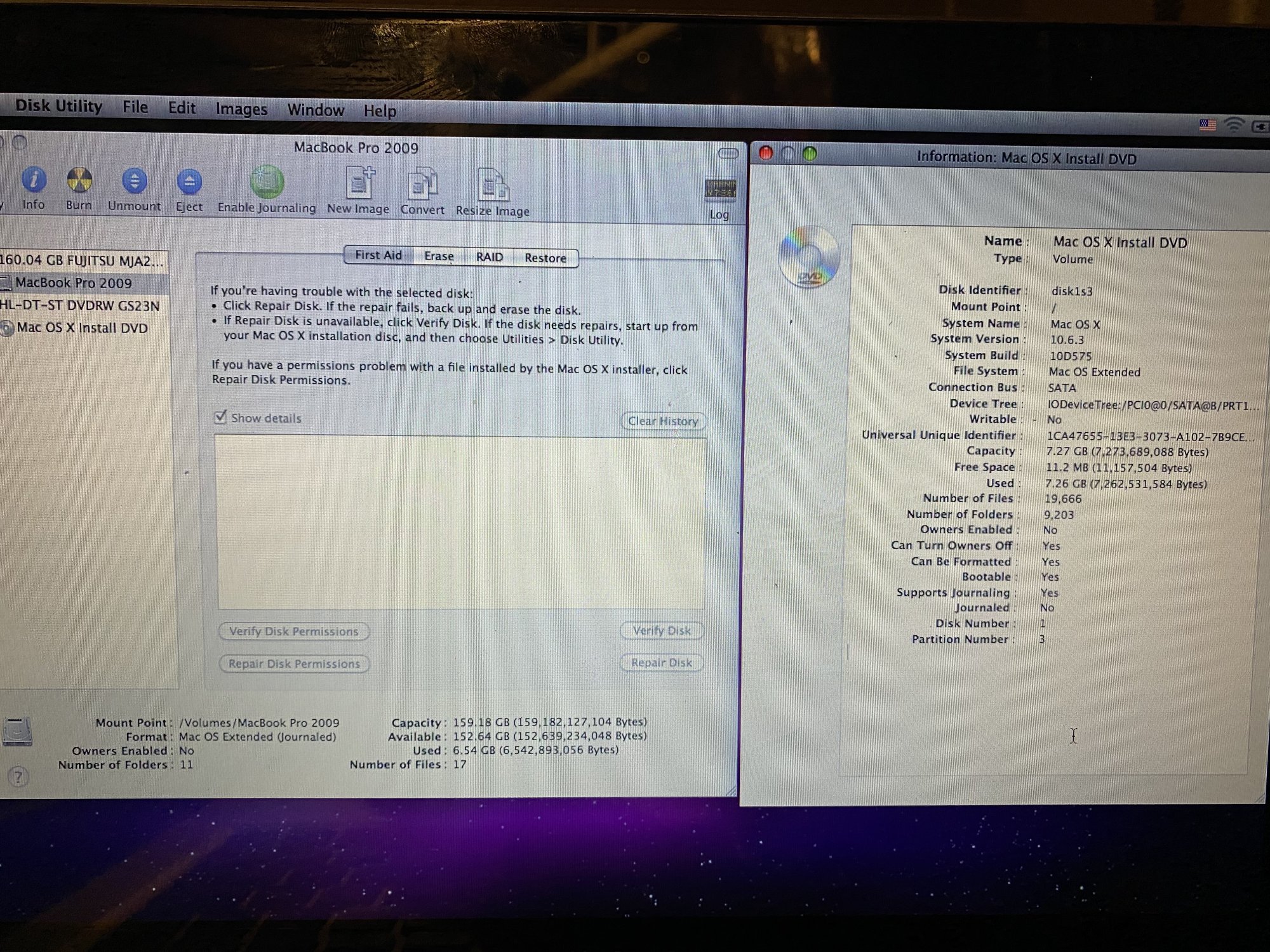
Task: Open the Disk Utility application menu
Action: (x=58, y=106)
